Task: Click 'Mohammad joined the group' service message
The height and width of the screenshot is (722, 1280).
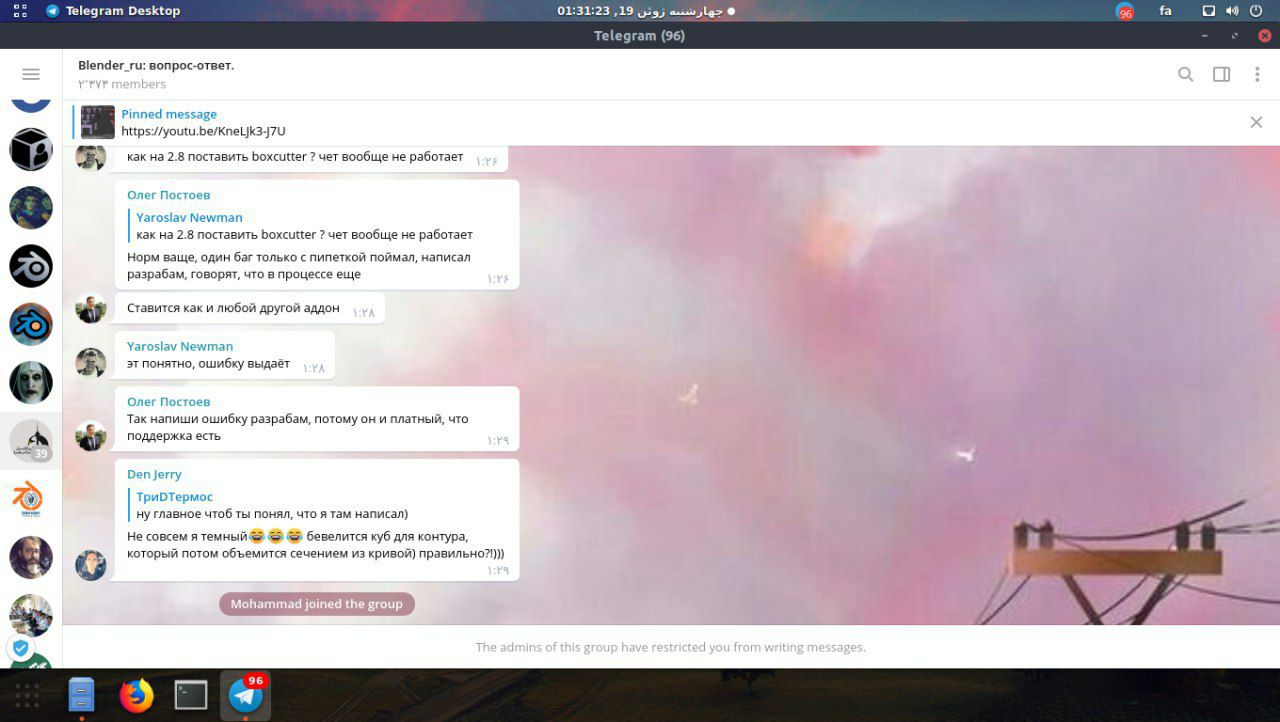Action: (x=317, y=604)
